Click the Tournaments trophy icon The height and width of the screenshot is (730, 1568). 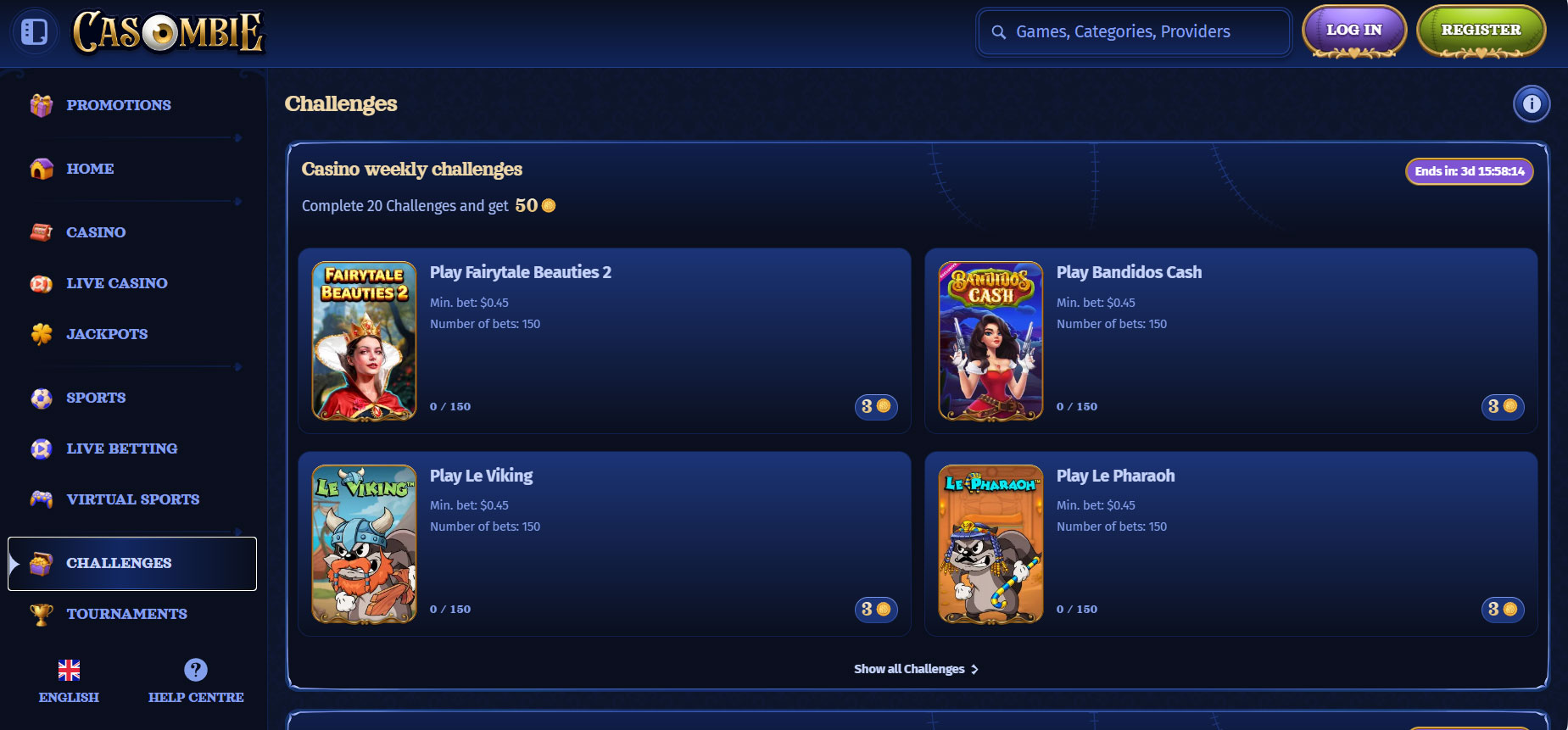pyautogui.click(x=42, y=614)
